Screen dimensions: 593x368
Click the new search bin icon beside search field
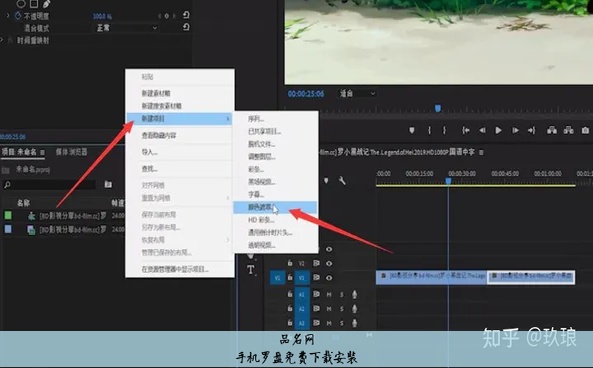pos(108,184)
